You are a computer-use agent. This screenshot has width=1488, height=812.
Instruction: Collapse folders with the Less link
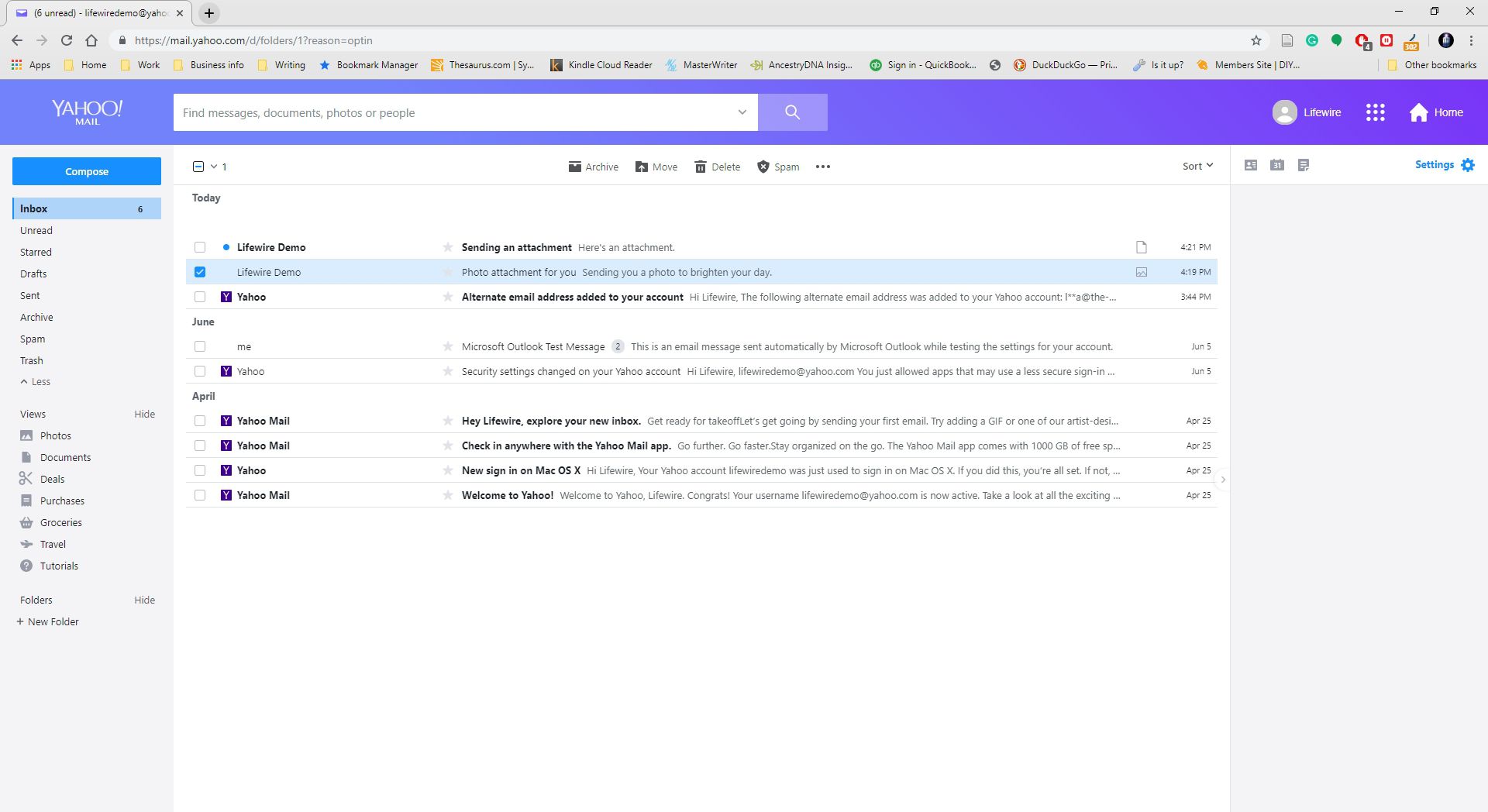tap(36, 382)
